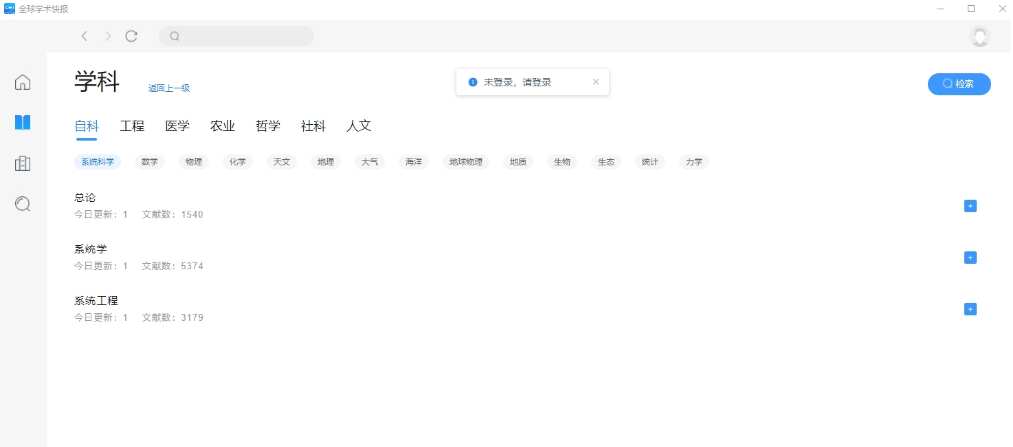The width and height of the screenshot is (1013, 447).
Task: Click the forward navigation arrow
Action: click(108, 36)
